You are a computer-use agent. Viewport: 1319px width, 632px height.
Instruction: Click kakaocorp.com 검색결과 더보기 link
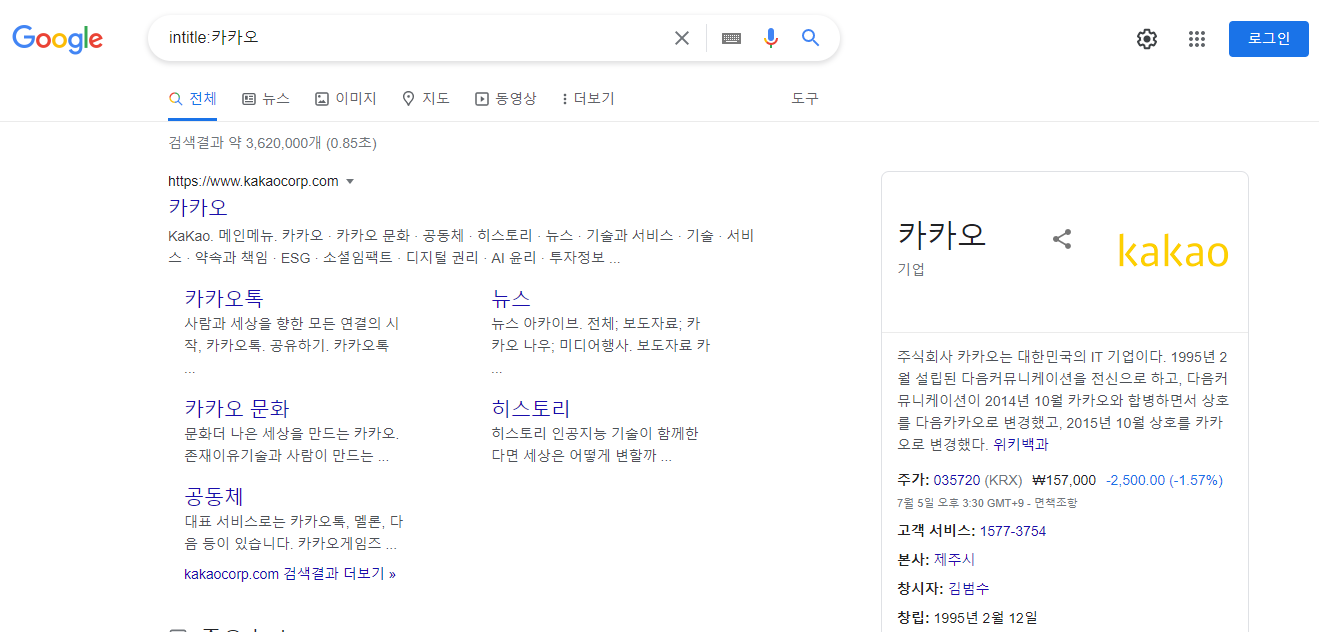pos(290,574)
